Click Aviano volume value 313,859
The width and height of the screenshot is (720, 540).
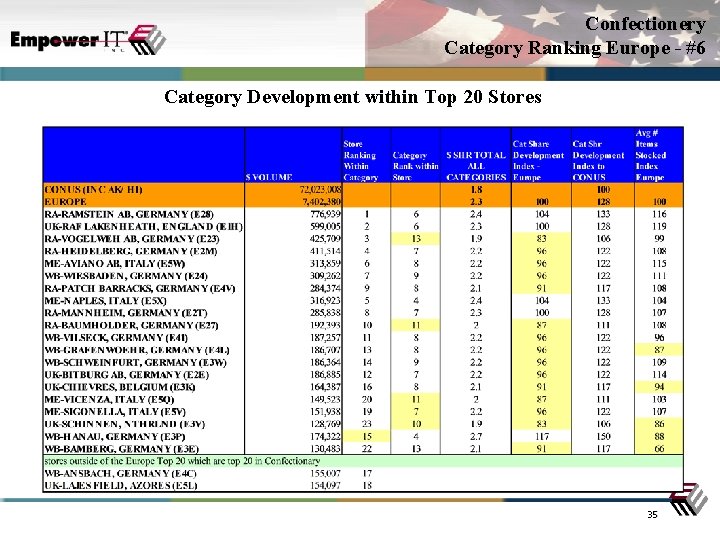tap(326, 264)
